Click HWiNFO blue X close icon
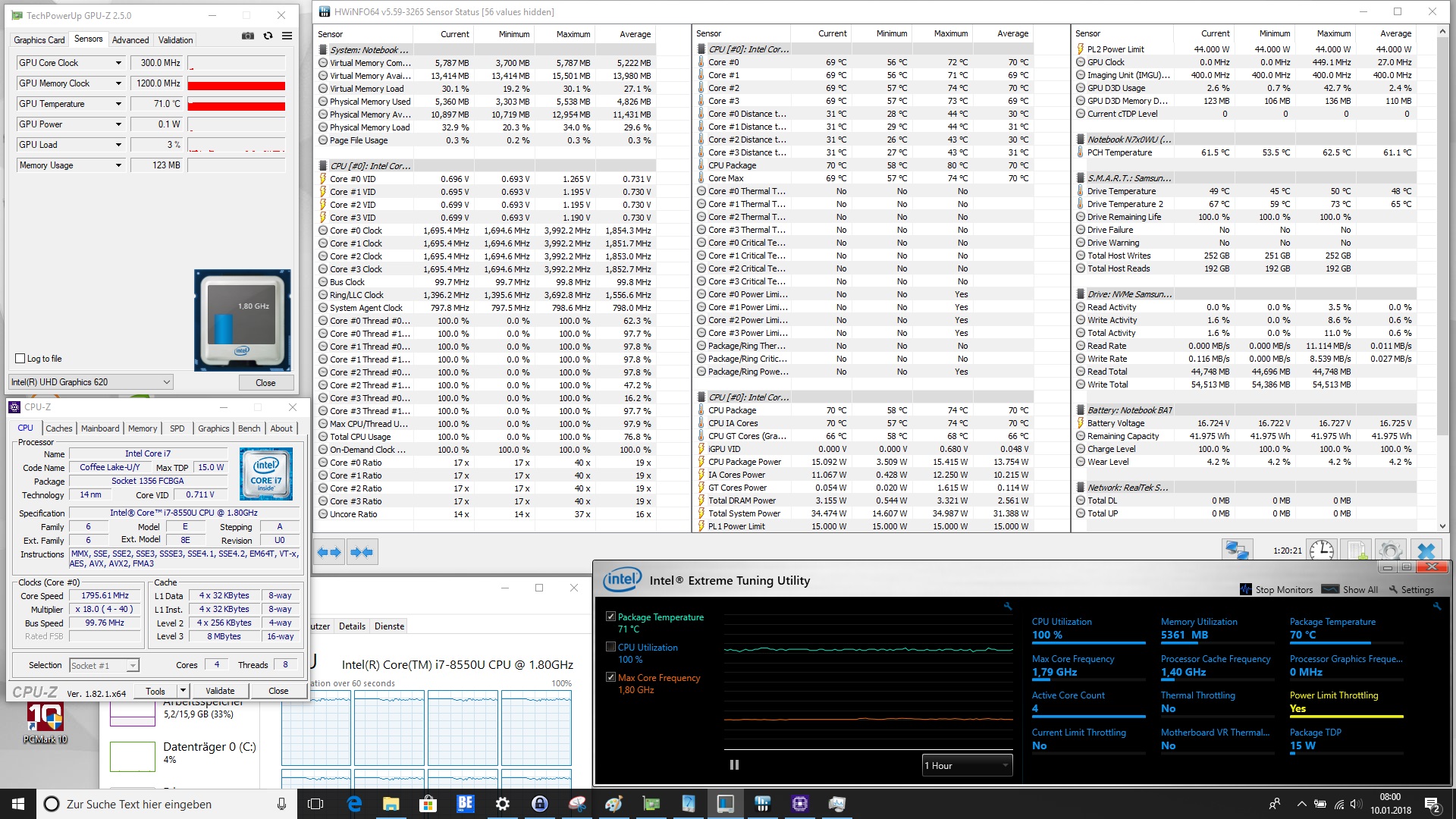This screenshot has height=819, width=1456. 1426,551
